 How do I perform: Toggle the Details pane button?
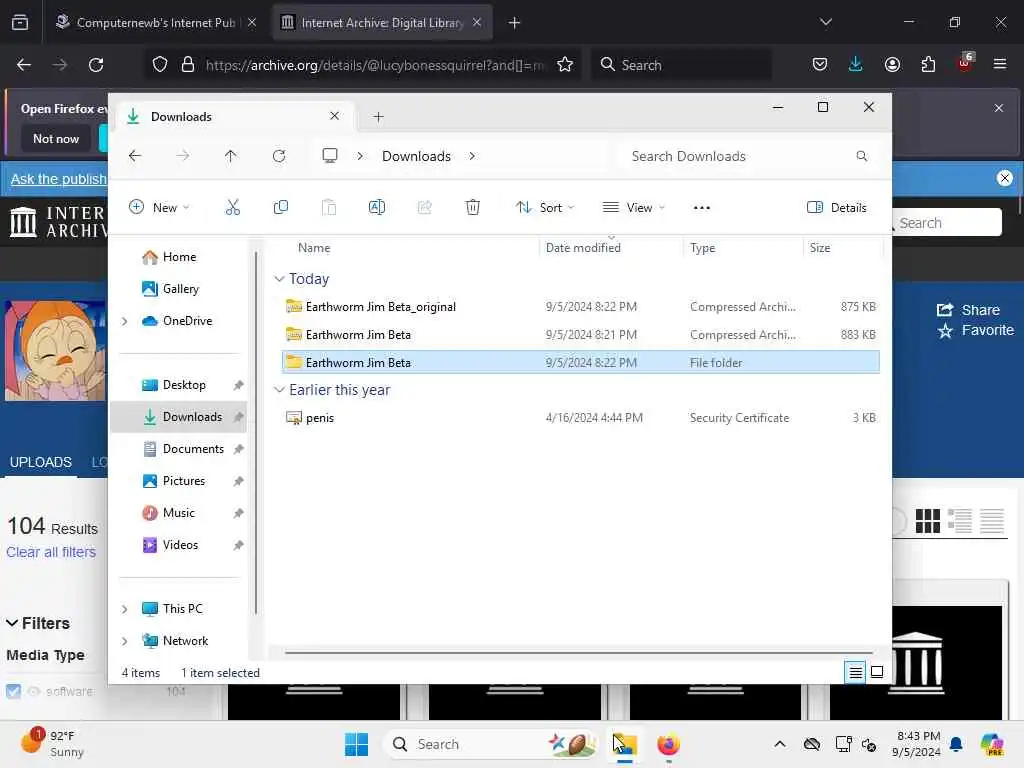click(x=837, y=208)
